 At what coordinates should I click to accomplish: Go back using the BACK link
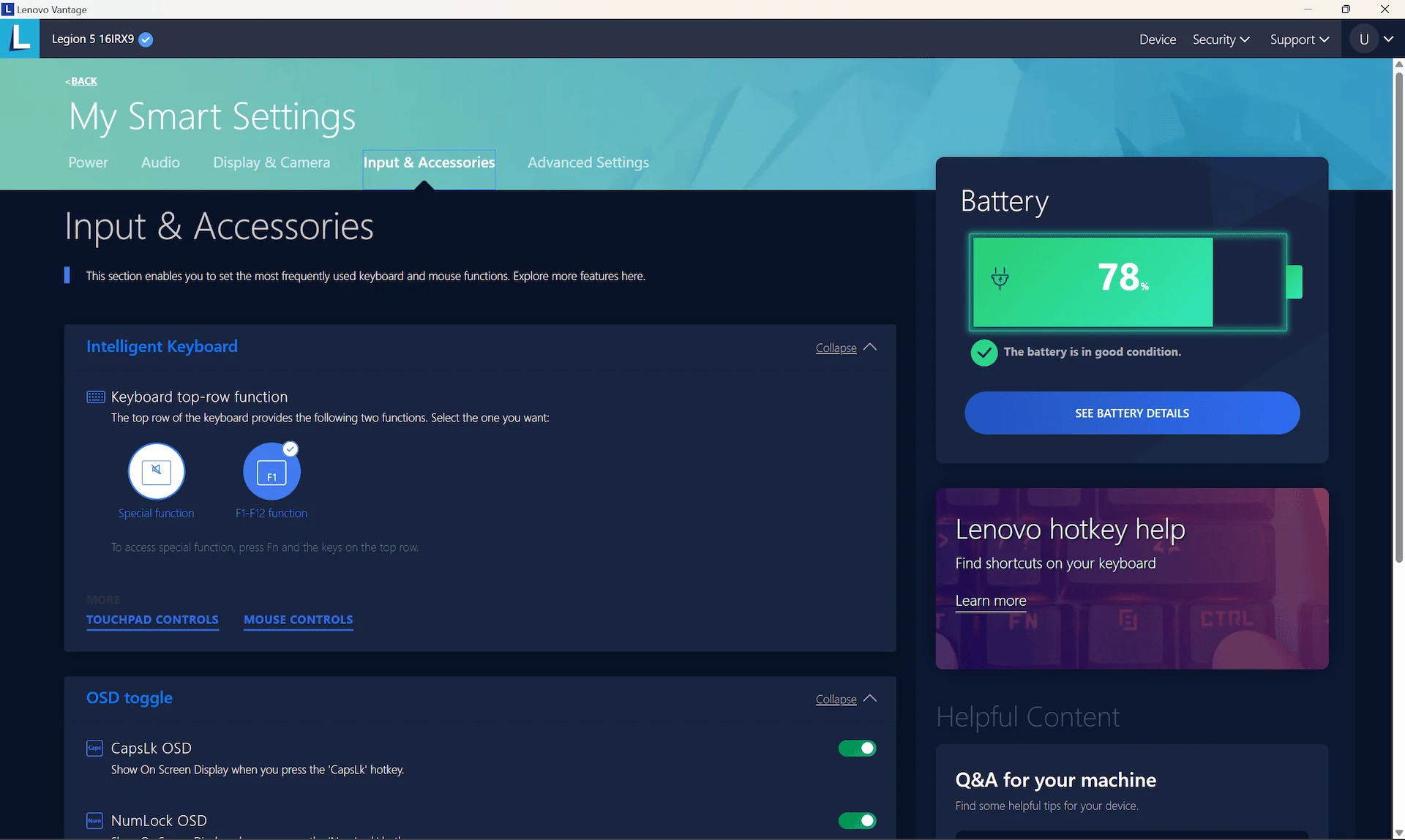click(81, 81)
